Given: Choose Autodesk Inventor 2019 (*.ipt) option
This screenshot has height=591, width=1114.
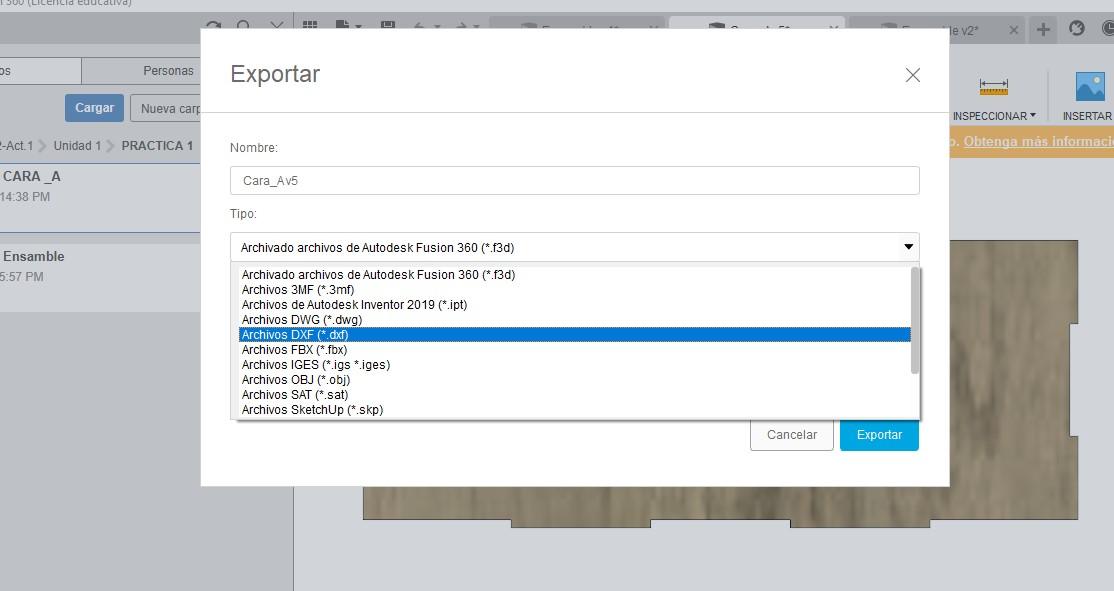Looking at the screenshot, I should pos(575,305).
